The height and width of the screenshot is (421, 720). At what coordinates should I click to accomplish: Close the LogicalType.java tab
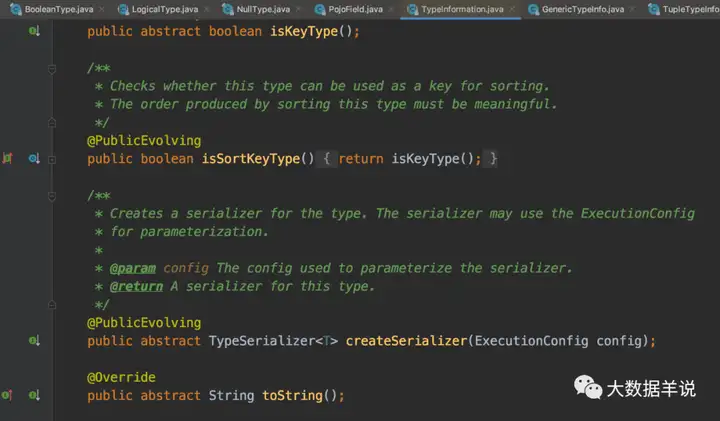[207, 9]
